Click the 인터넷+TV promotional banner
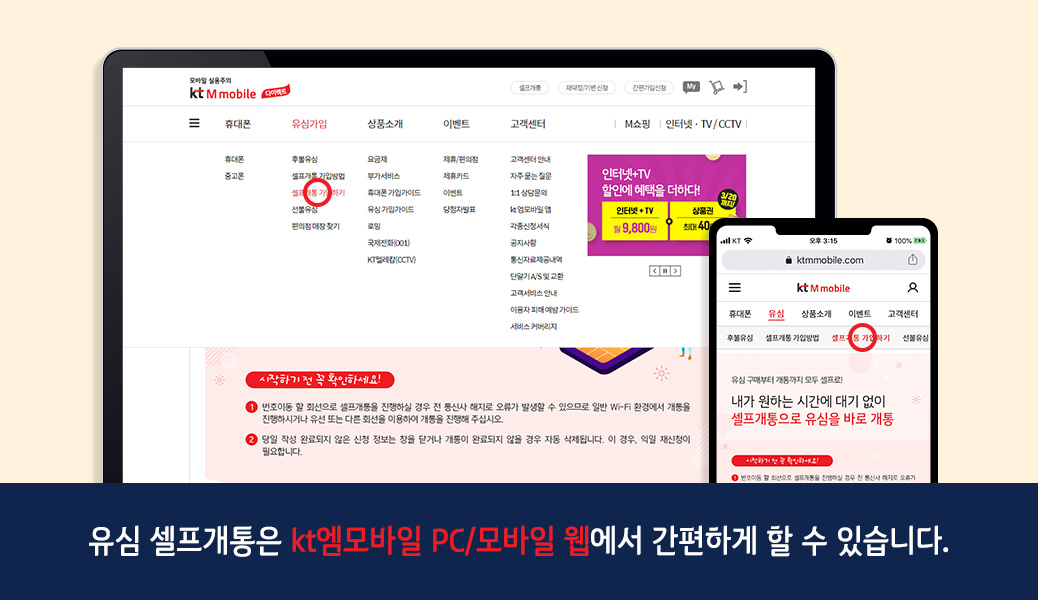The width and height of the screenshot is (1038, 600). pyautogui.click(x=667, y=205)
